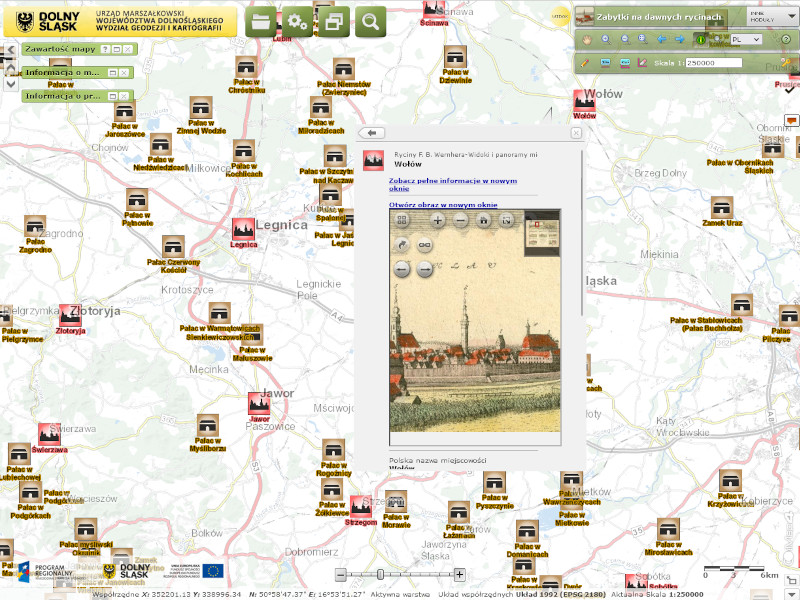Collapse side panels with left chevron
800x600 pixels.
(x=10, y=49)
